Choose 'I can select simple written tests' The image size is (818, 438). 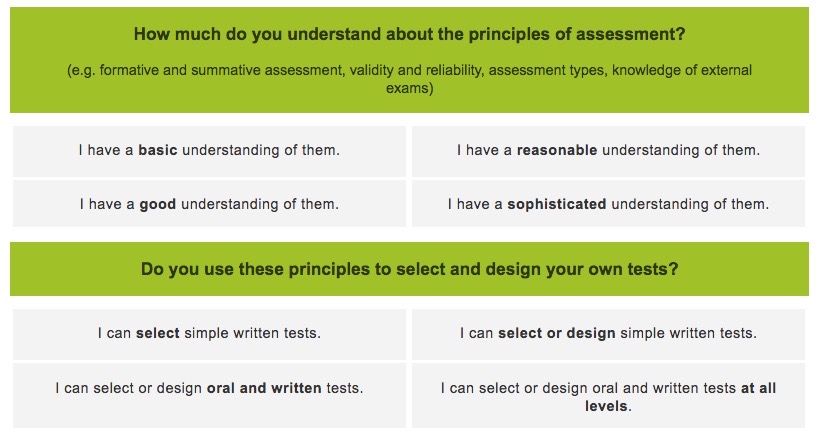[x=209, y=334]
